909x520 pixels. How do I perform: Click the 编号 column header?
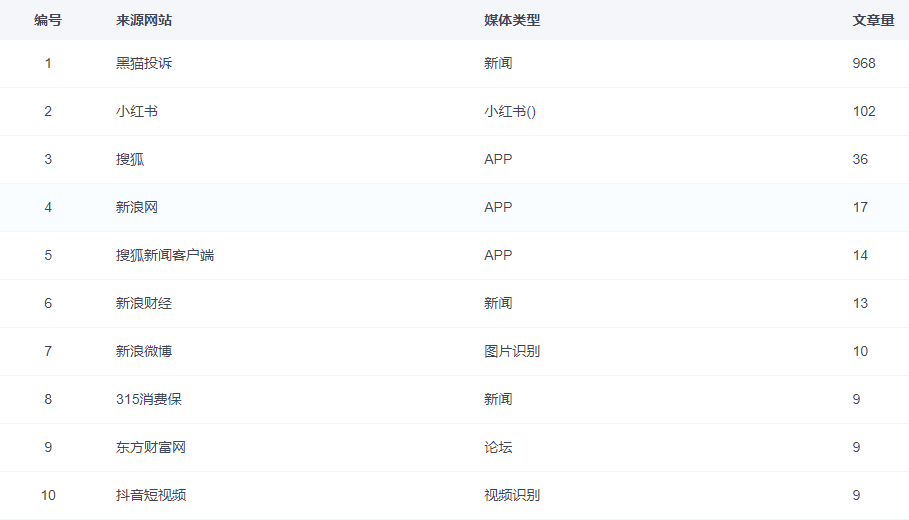(x=47, y=20)
